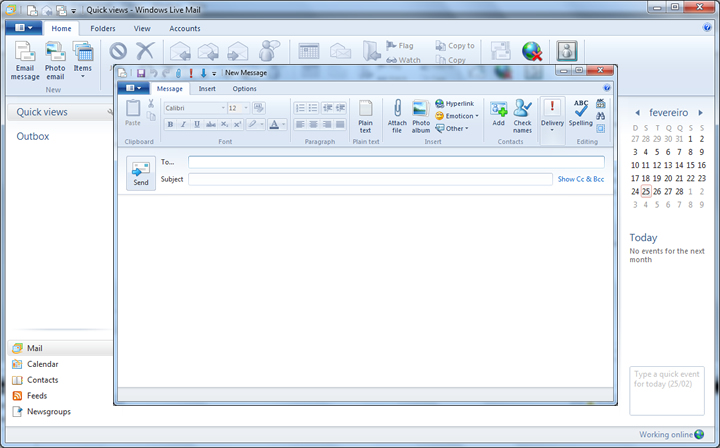Select Message tab in New Message window
Screen dimensions: 720x448
169,89
